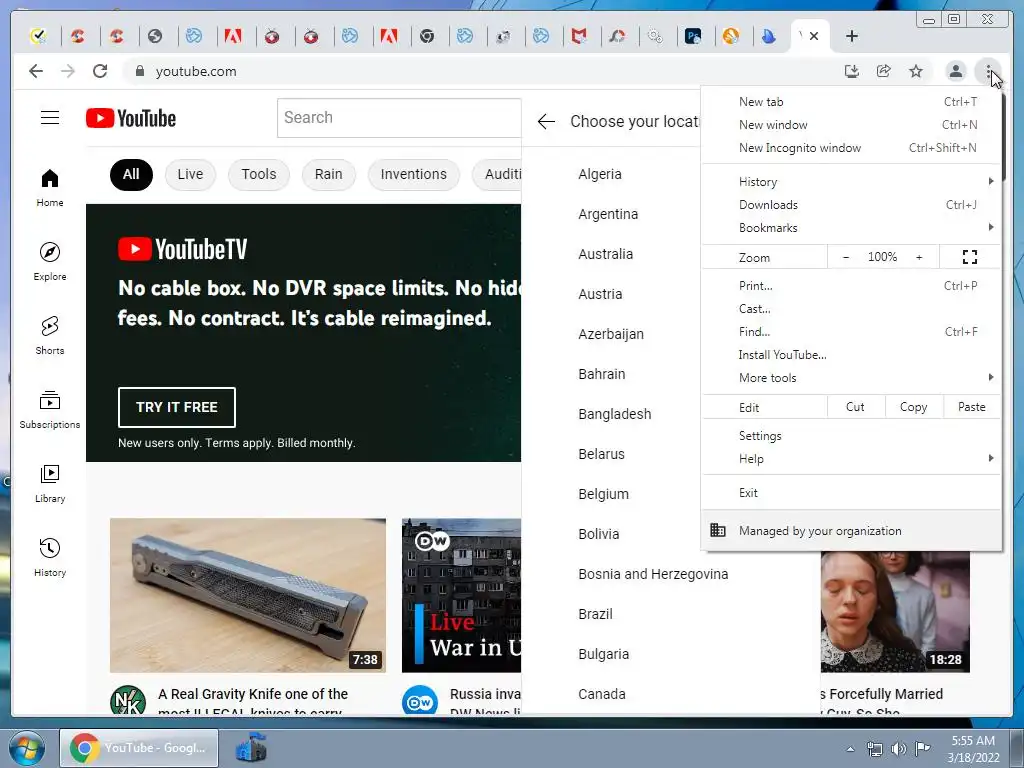1024x768 pixels.
Task: Increase zoom with the plus button
Action: [919, 257]
